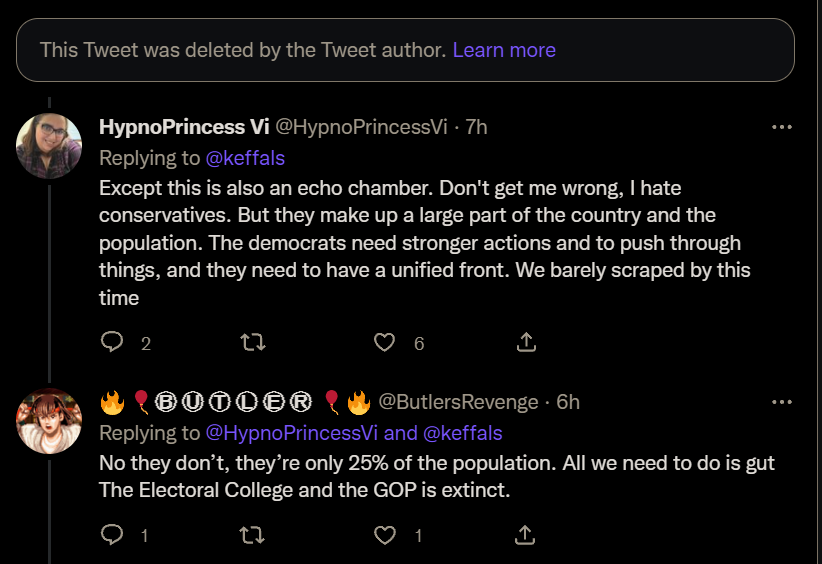This screenshot has height=564, width=822.
Task: Like the ButlersRevenge tweet
Action: (384, 535)
